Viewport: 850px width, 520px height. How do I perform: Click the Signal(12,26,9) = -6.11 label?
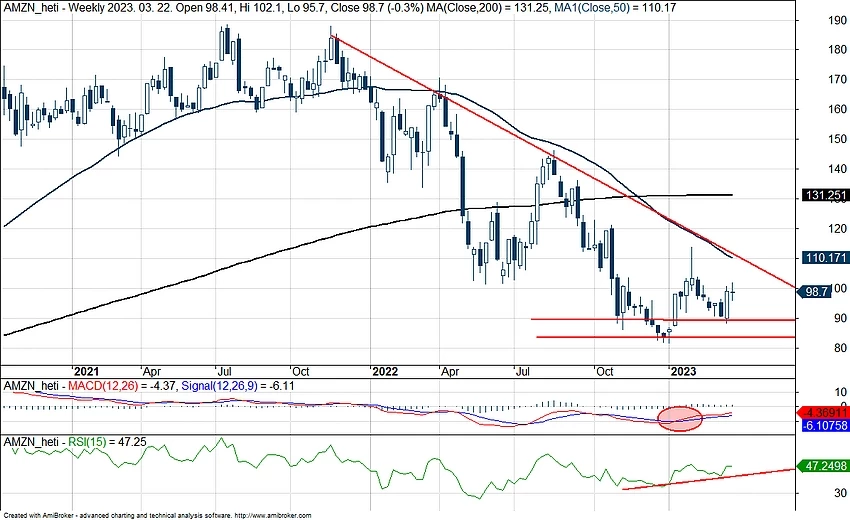pyautogui.click(x=238, y=386)
